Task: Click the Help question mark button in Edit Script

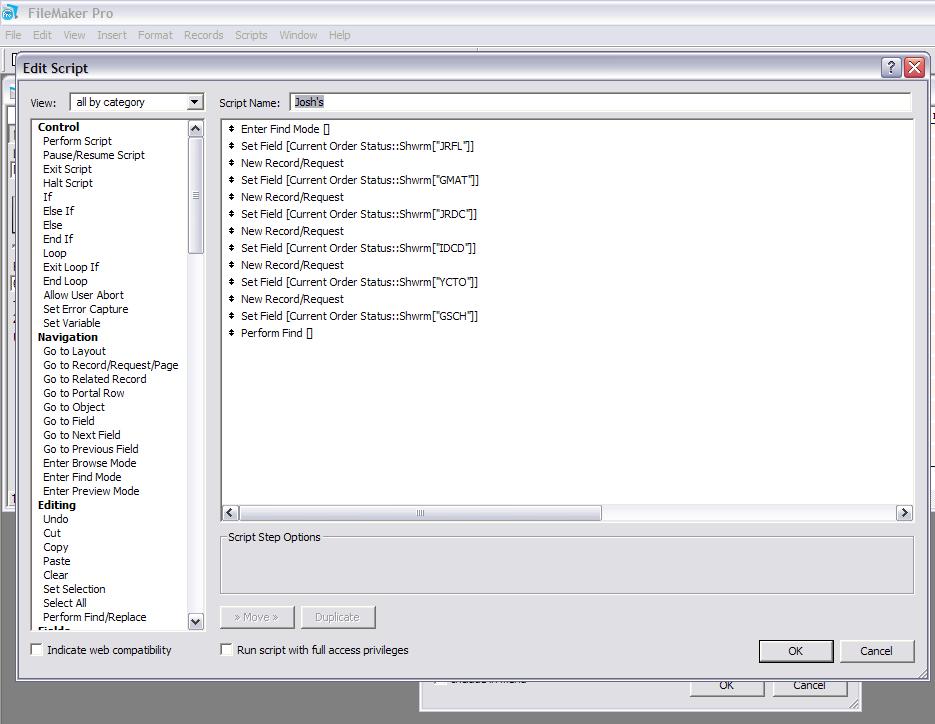Action: pyautogui.click(x=891, y=67)
